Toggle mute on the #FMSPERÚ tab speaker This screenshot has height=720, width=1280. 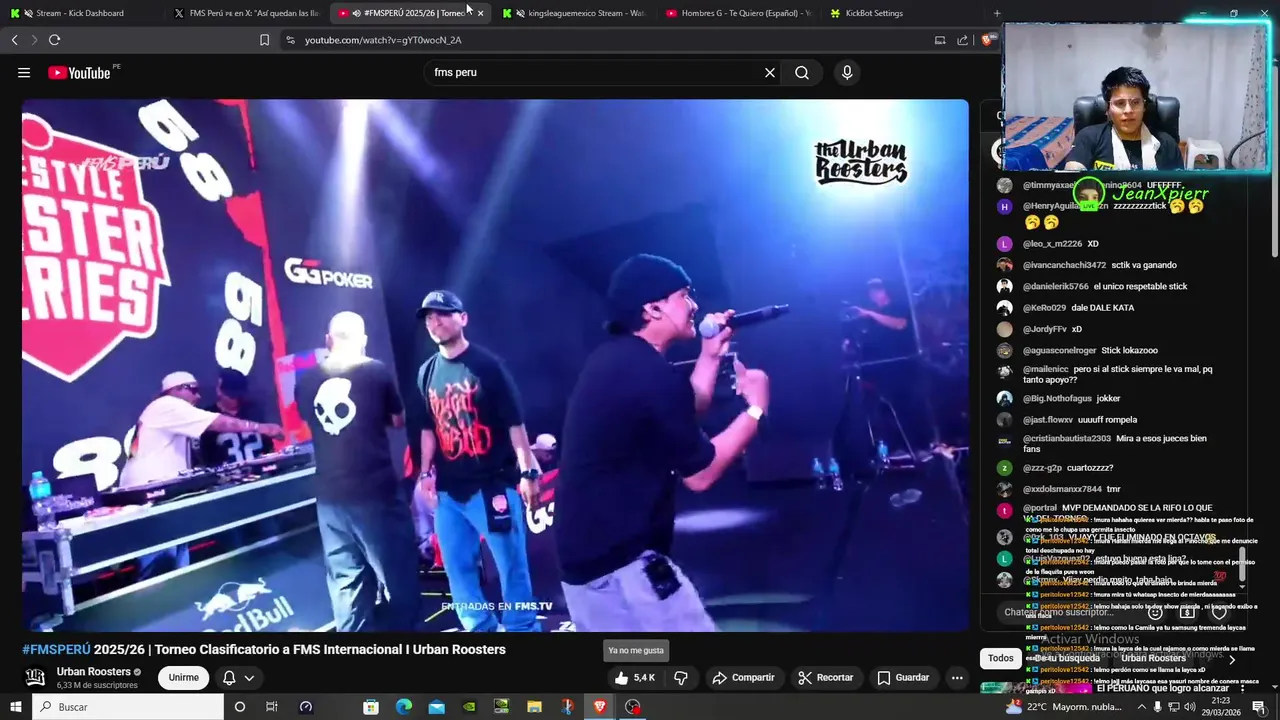(357, 13)
